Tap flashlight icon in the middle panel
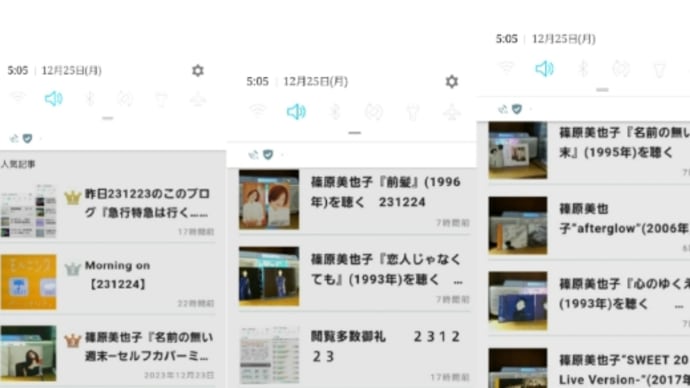Image resolution: width=690 pixels, height=388 pixels. point(412,113)
